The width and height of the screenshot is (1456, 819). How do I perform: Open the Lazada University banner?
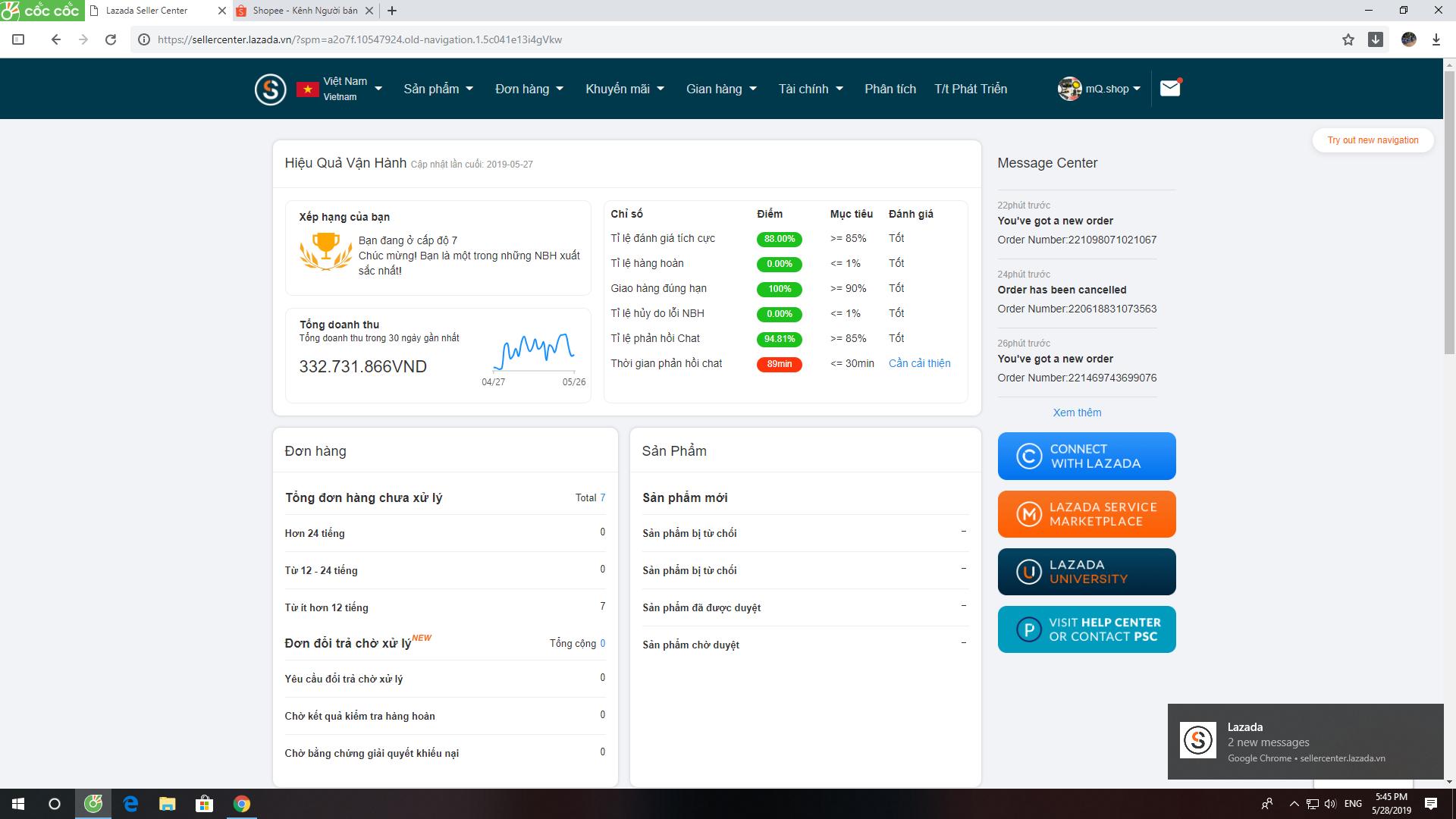(1087, 572)
